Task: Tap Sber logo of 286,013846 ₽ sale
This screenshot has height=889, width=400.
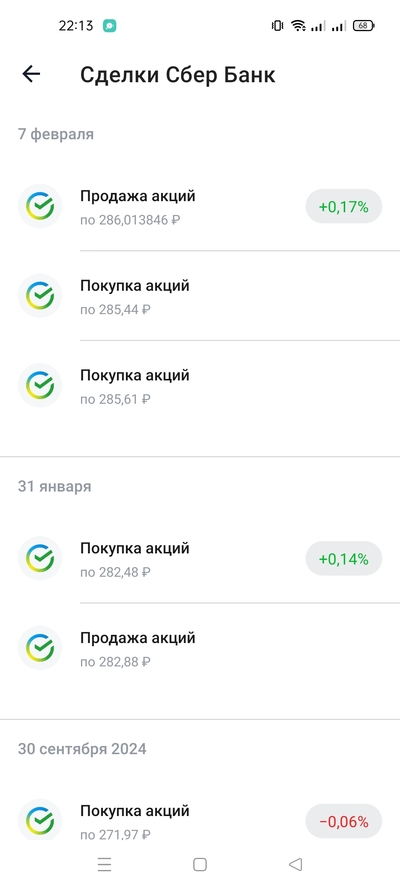Action: tap(40, 206)
